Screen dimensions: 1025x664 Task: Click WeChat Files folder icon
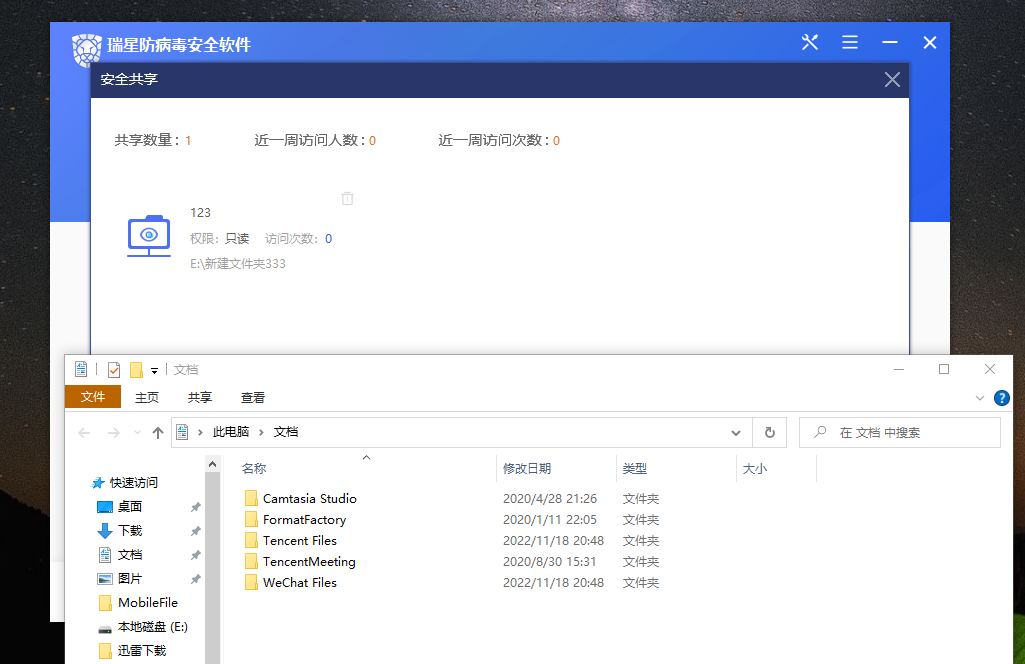click(251, 582)
